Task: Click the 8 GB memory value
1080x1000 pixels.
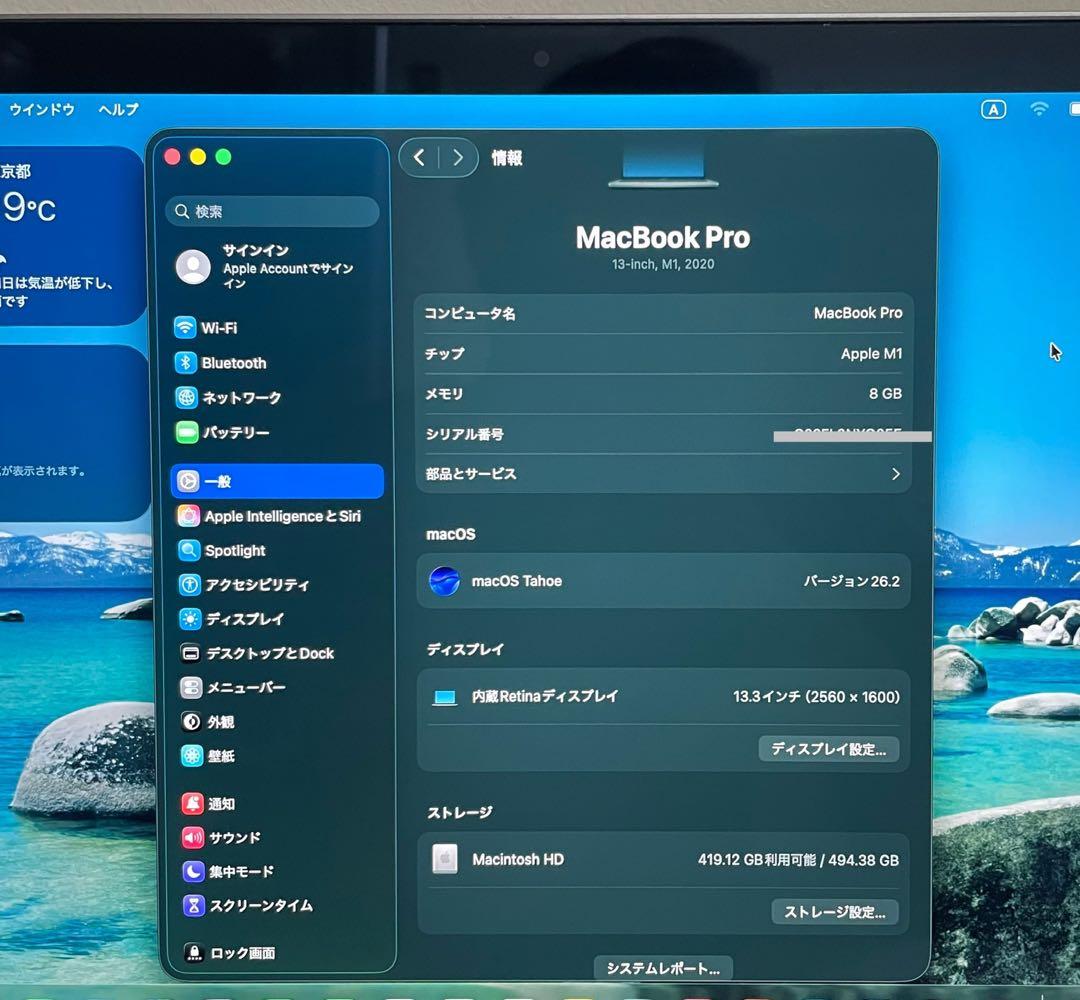Action: (885, 394)
